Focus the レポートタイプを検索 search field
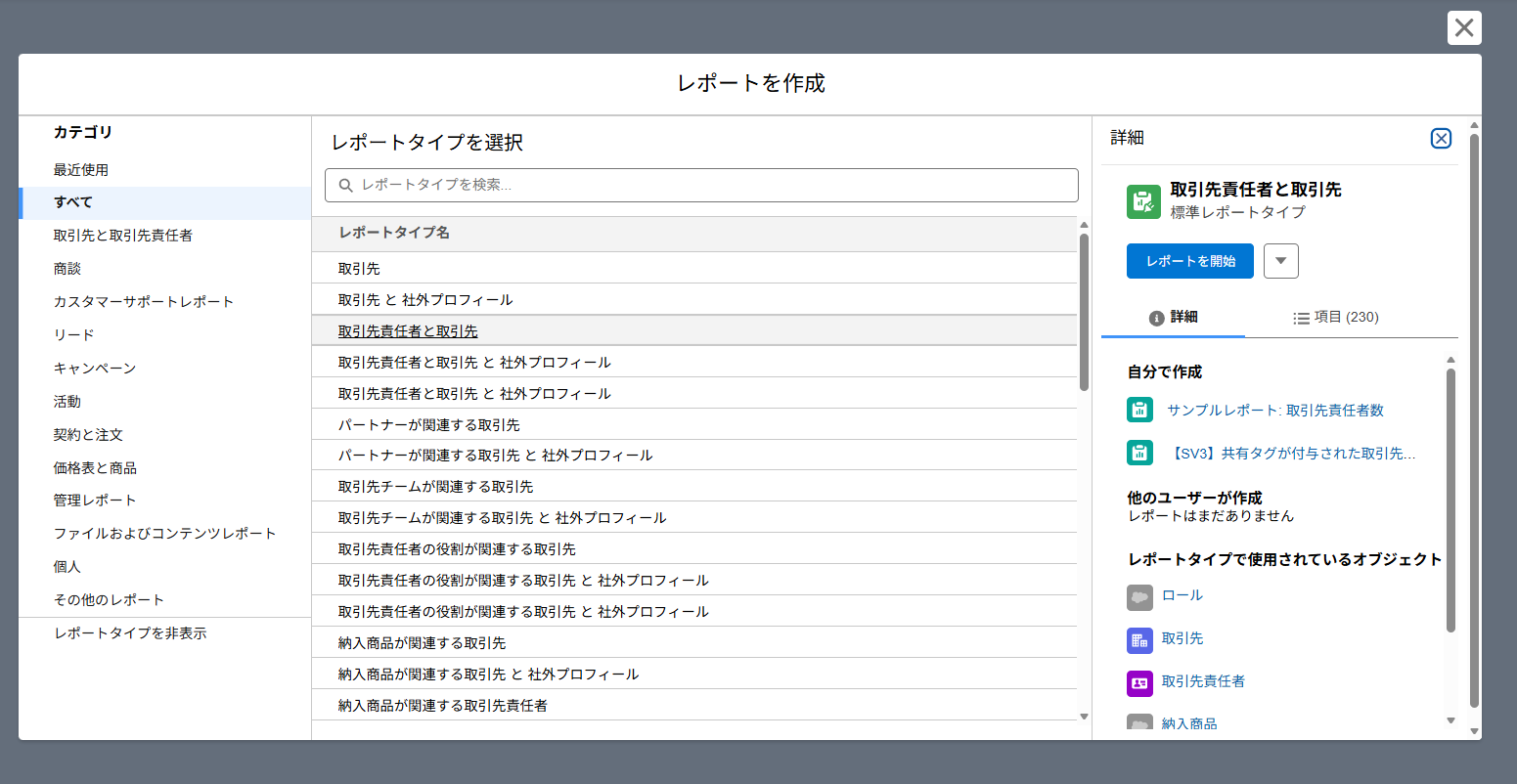Screen dimensions: 1517x784 click(701, 185)
